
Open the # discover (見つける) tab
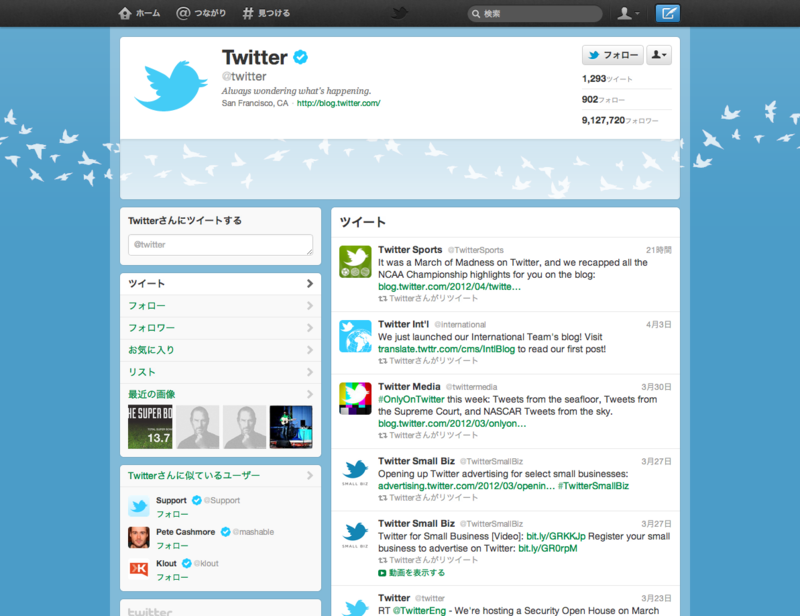[266, 13]
